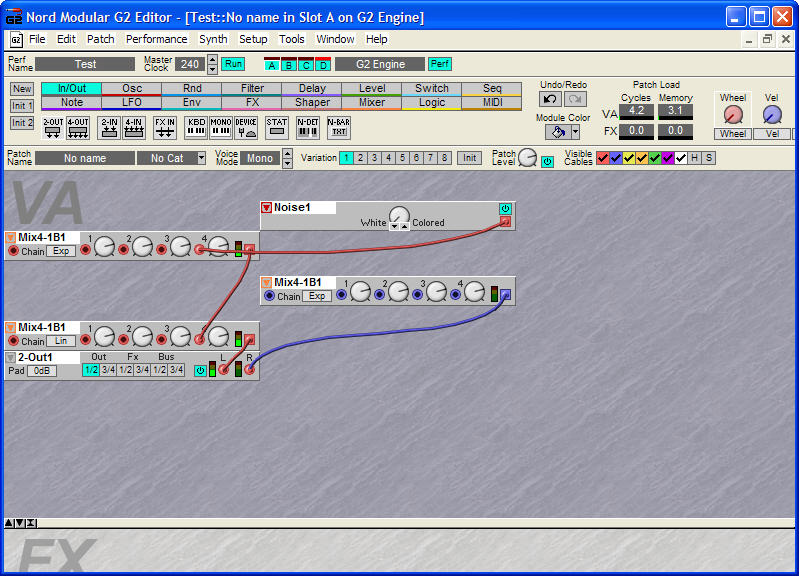
Task: Insert the FX IN module icon
Action: [165, 127]
